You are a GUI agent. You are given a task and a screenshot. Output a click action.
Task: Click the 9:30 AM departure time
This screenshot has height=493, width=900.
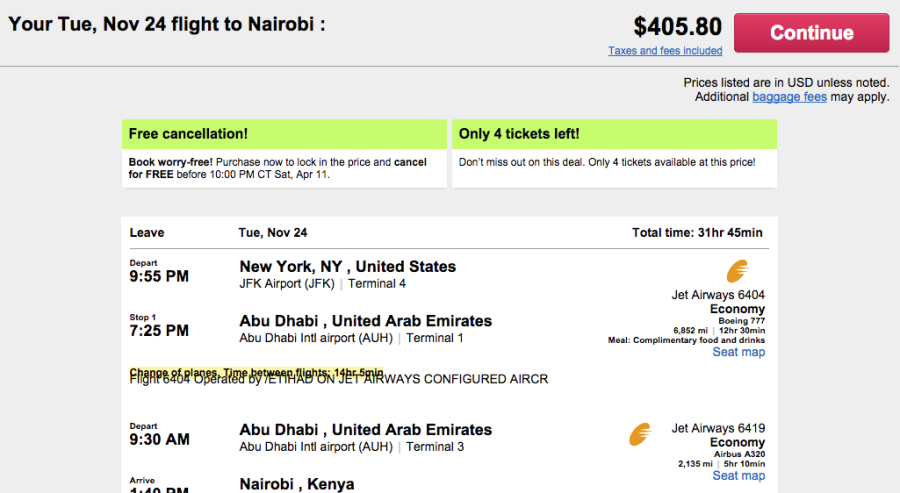point(159,439)
